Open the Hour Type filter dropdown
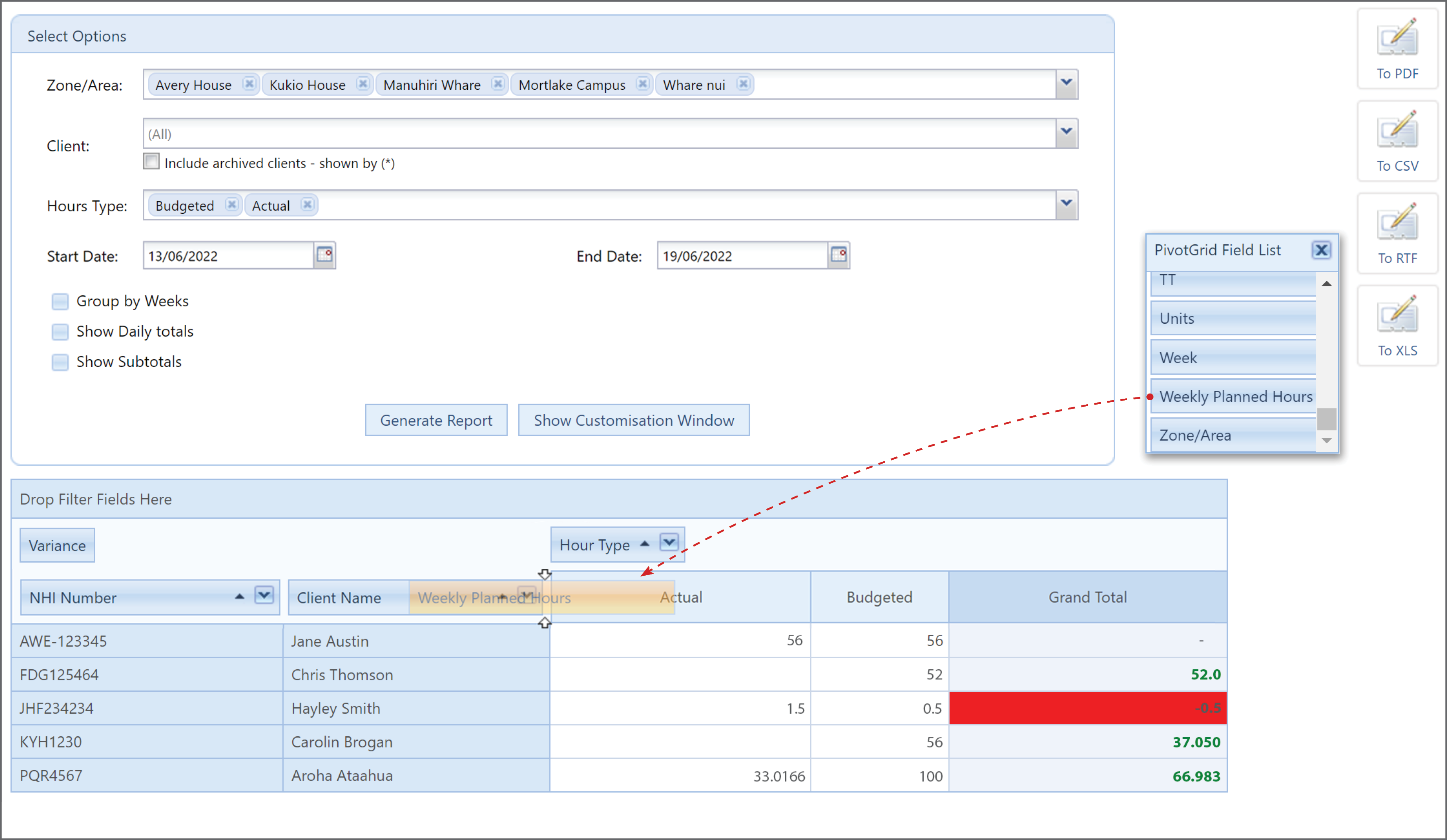 click(x=669, y=543)
